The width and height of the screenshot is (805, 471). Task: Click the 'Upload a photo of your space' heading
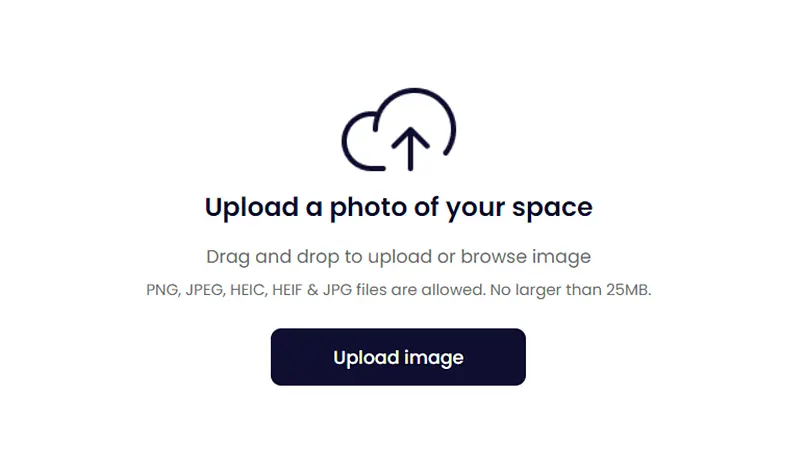pos(398,208)
